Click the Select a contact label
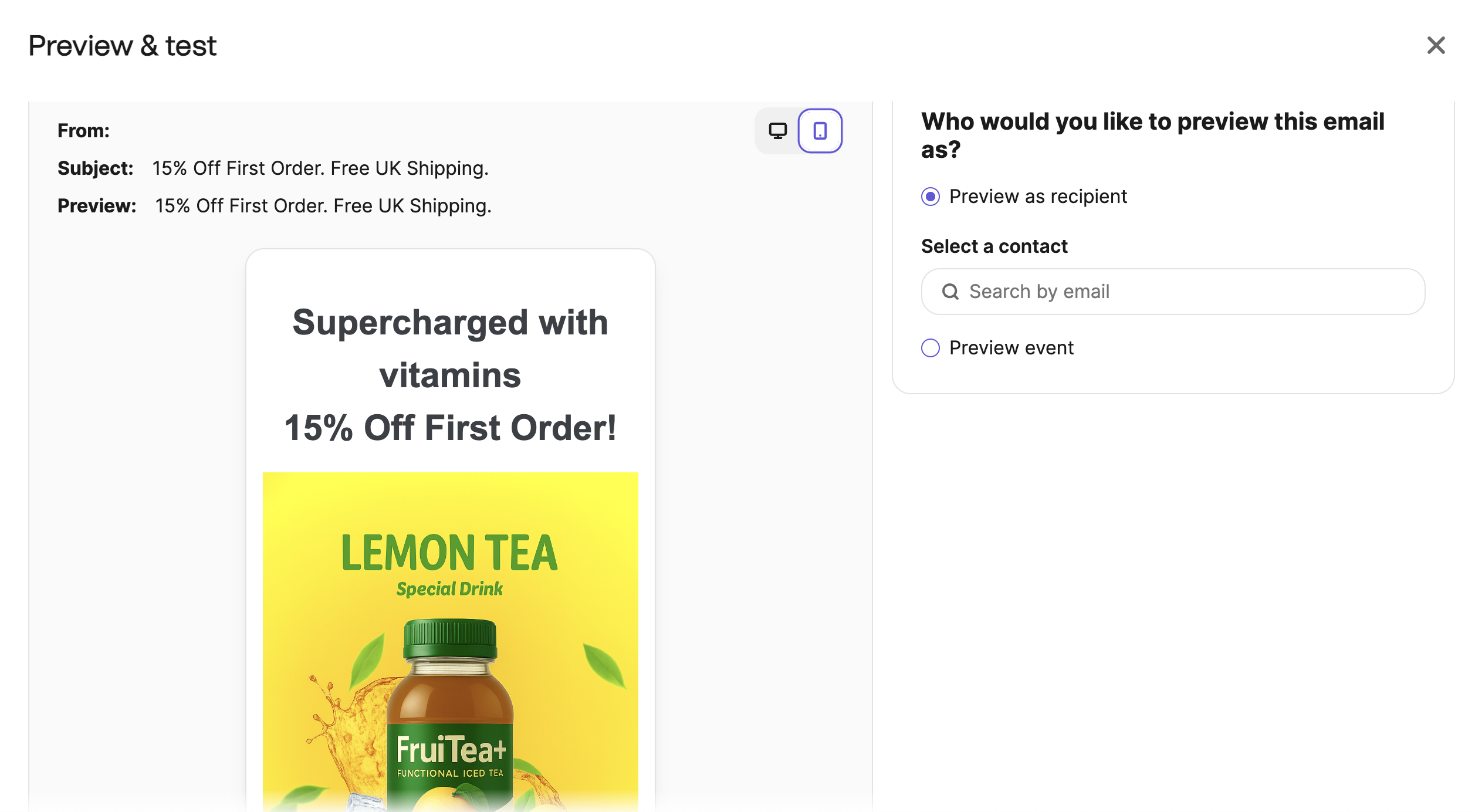Screen dimensions: 1475x812 [994, 246]
